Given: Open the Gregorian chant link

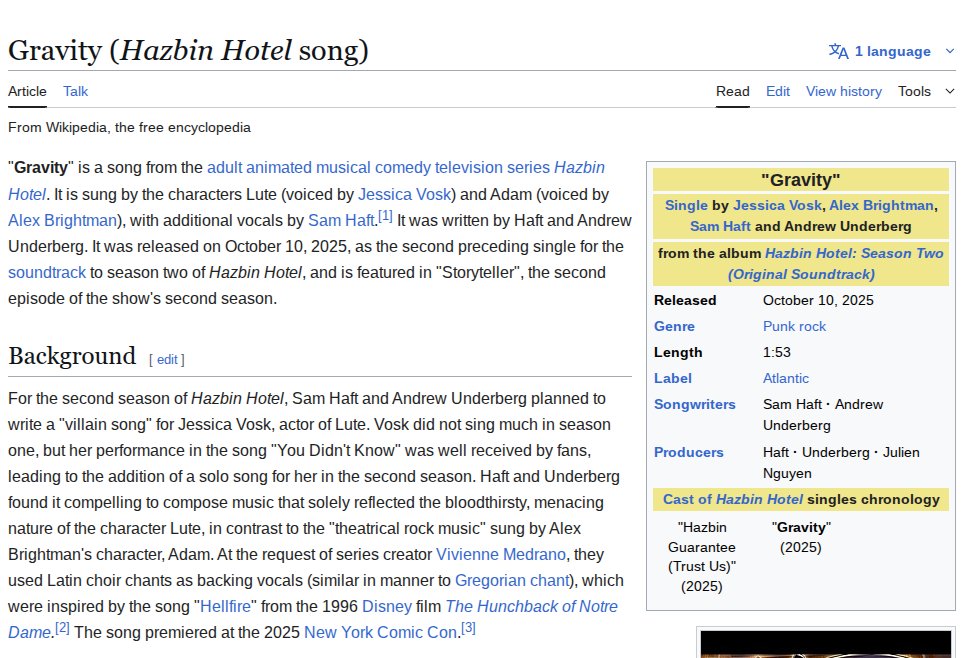Looking at the screenshot, I should [512, 580].
